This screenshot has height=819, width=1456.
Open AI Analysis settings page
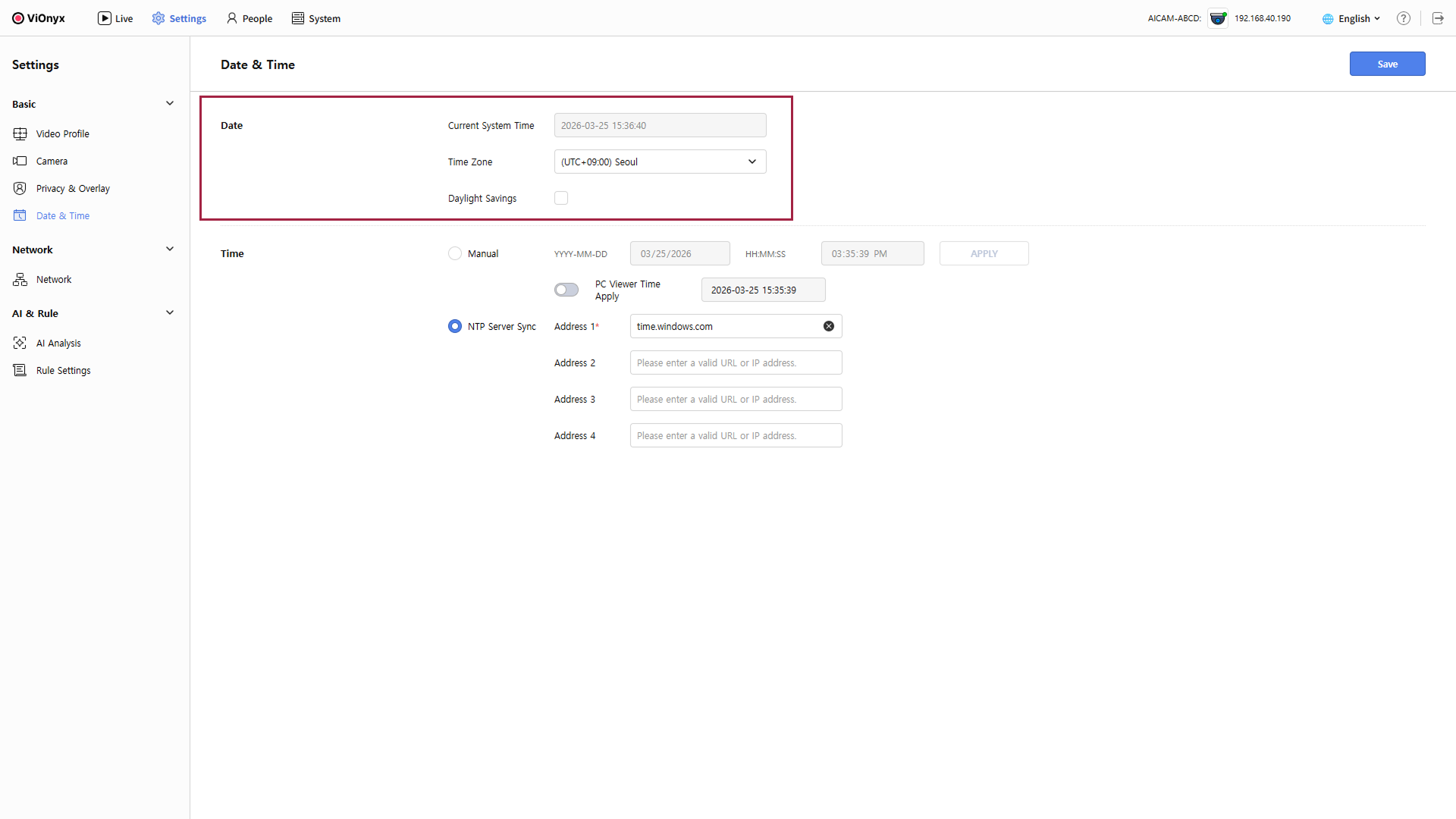pyautogui.click(x=58, y=343)
